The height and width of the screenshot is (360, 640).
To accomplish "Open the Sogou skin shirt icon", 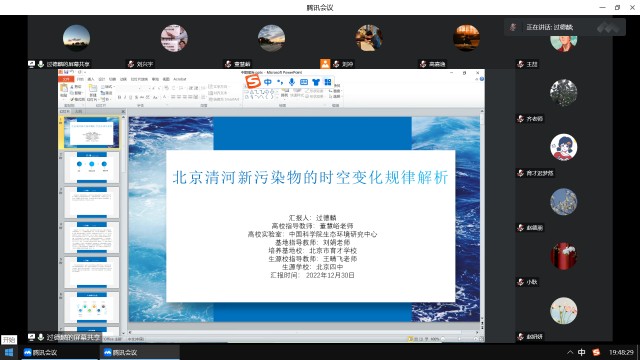I will pyautogui.click(x=316, y=82).
